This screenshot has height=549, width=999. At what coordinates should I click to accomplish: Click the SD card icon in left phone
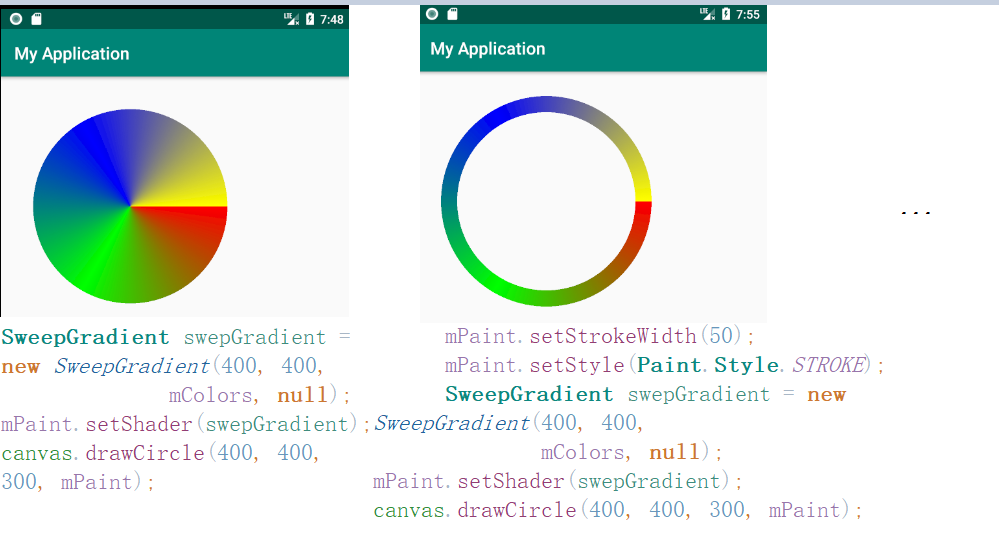(x=36, y=19)
